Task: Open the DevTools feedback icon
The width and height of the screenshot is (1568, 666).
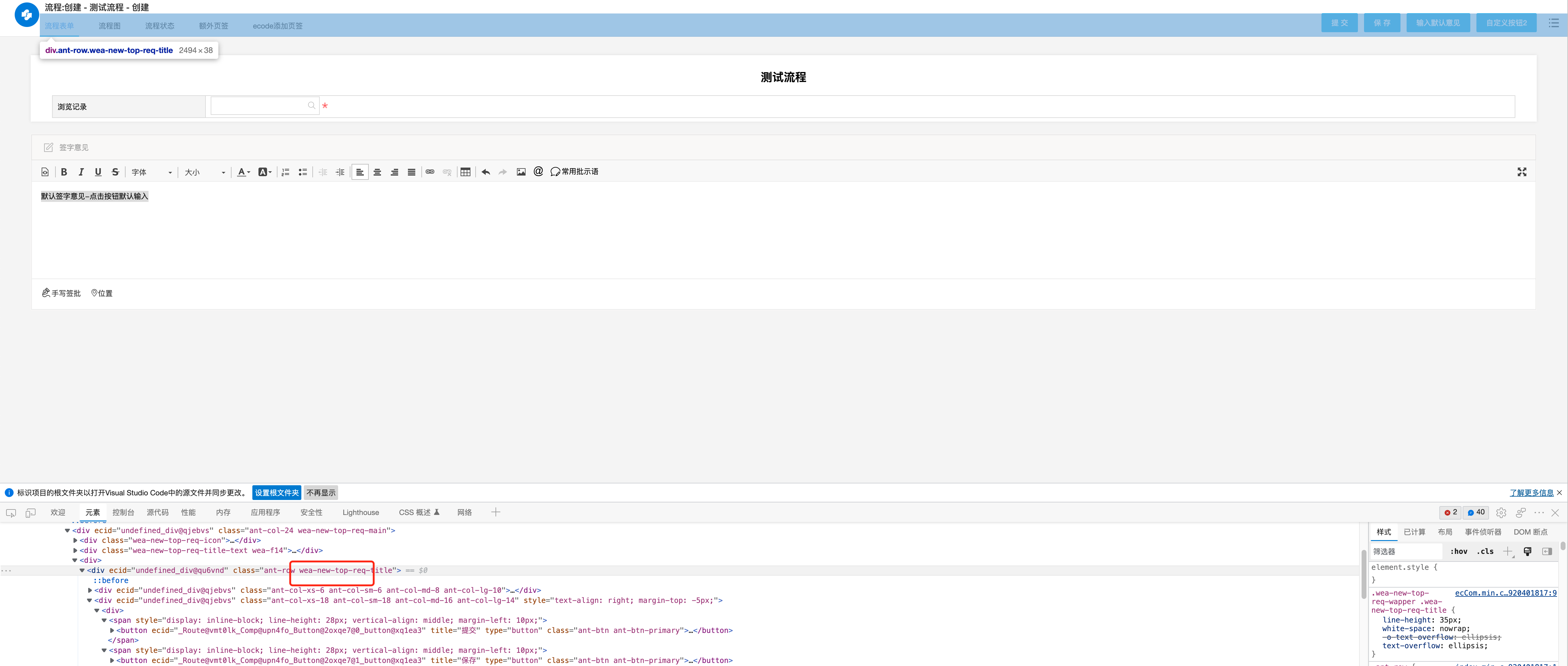Action: (x=1521, y=513)
